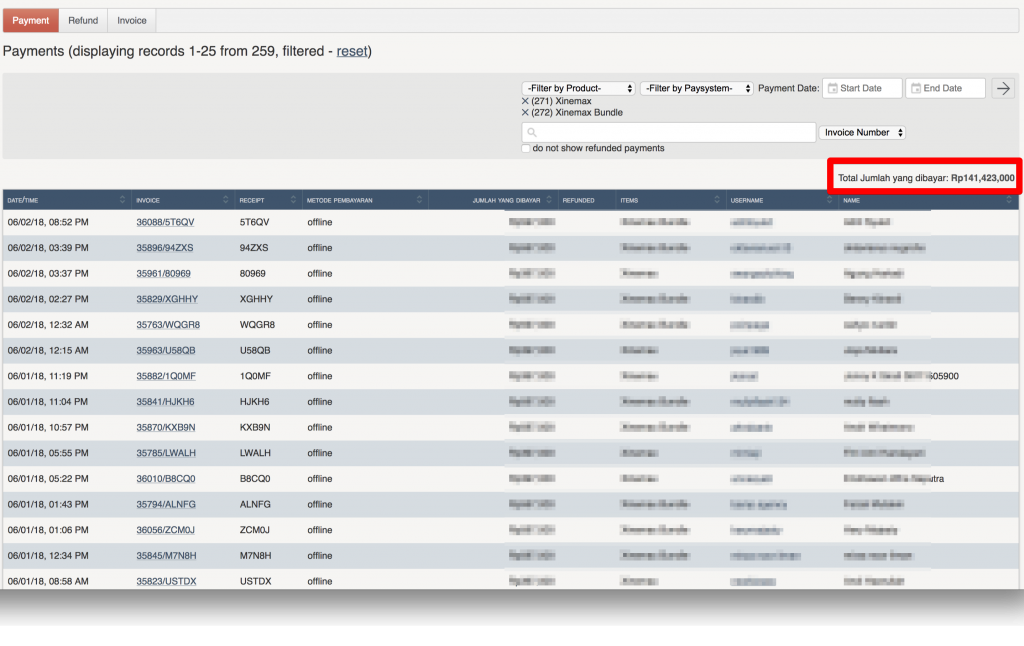1024x646 pixels.
Task: Remove the (271) Xinemax filter
Action: [x=525, y=101]
